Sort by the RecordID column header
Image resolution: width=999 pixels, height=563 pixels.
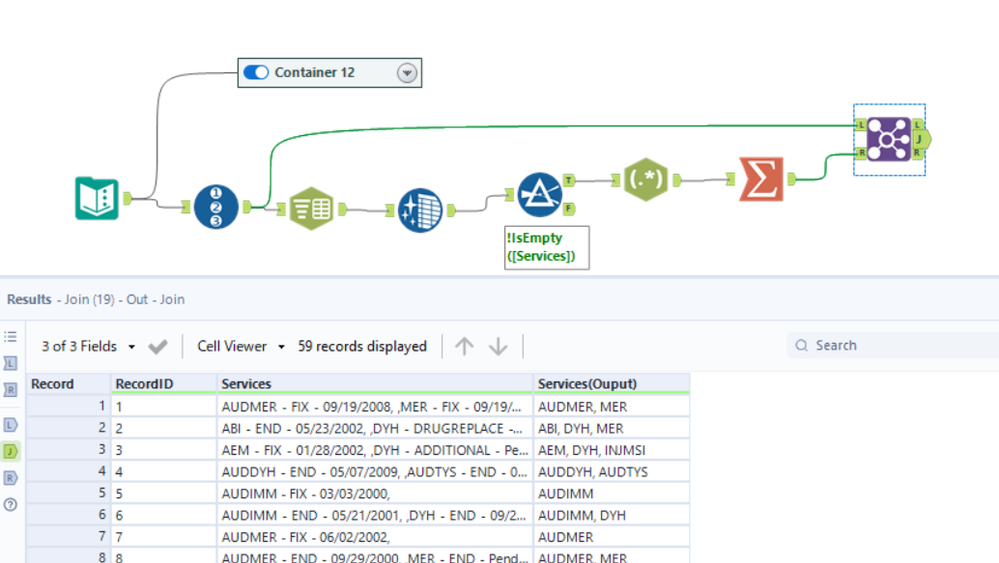coord(164,384)
